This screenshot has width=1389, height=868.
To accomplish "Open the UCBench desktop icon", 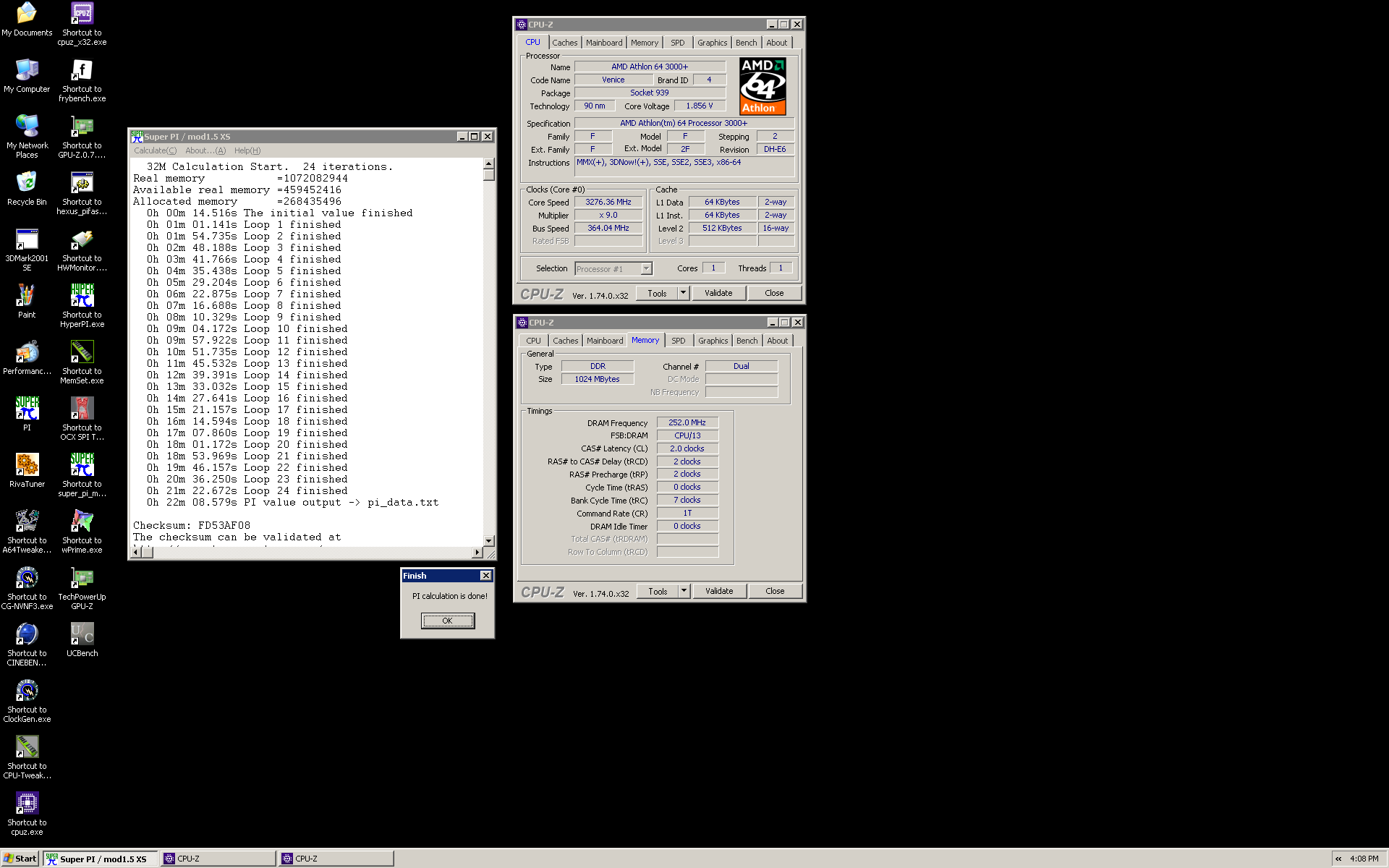I will [82, 640].
